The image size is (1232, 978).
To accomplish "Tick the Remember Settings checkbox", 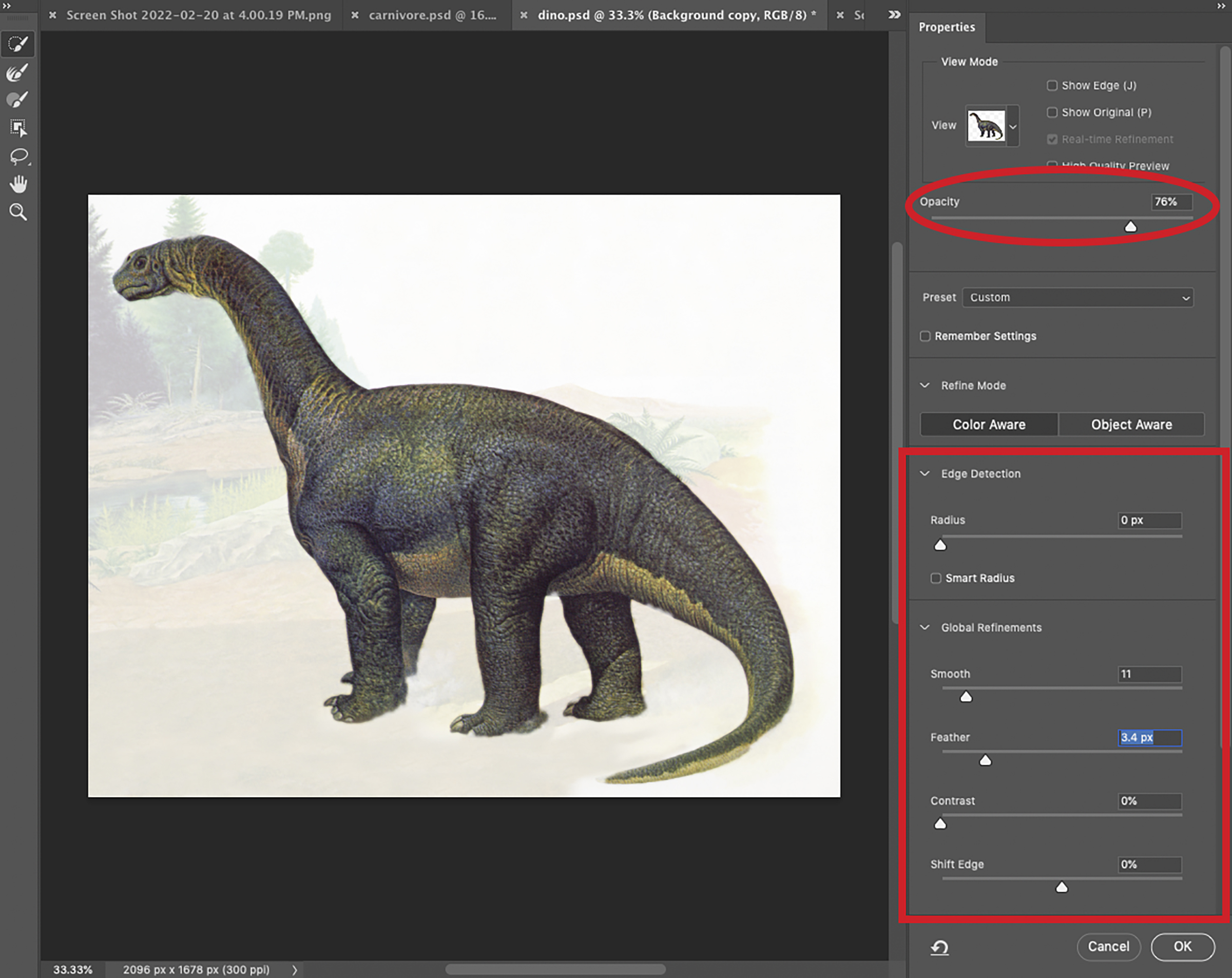I will pyautogui.click(x=925, y=336).
